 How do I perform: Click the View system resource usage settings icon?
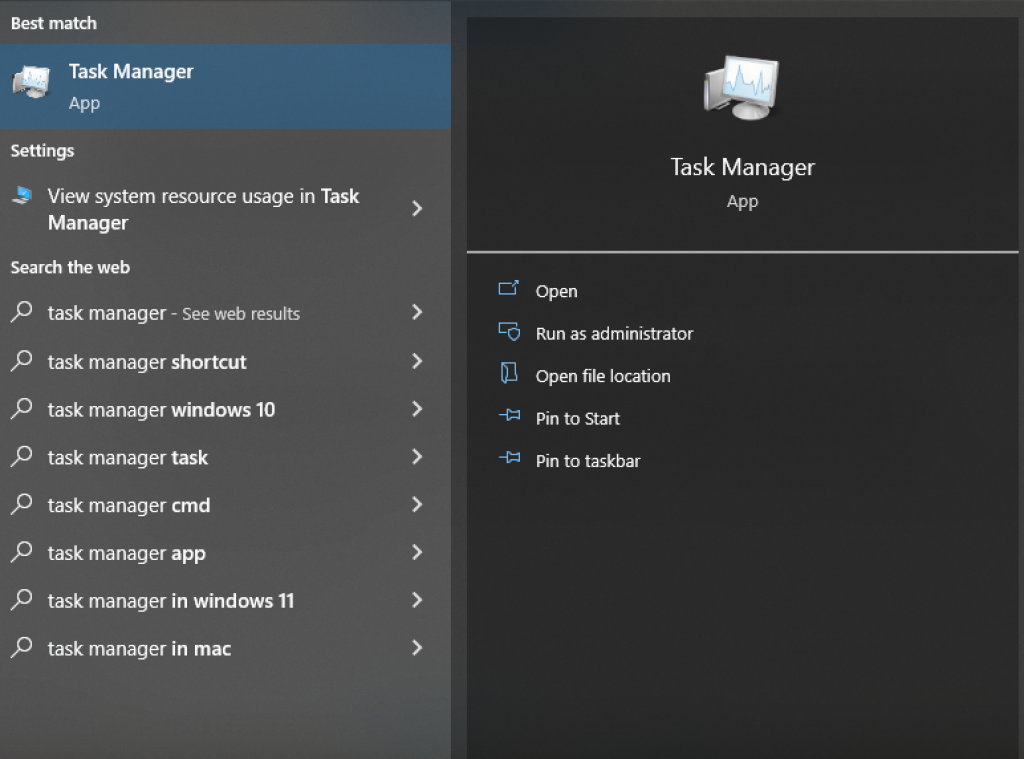(23, 195)
